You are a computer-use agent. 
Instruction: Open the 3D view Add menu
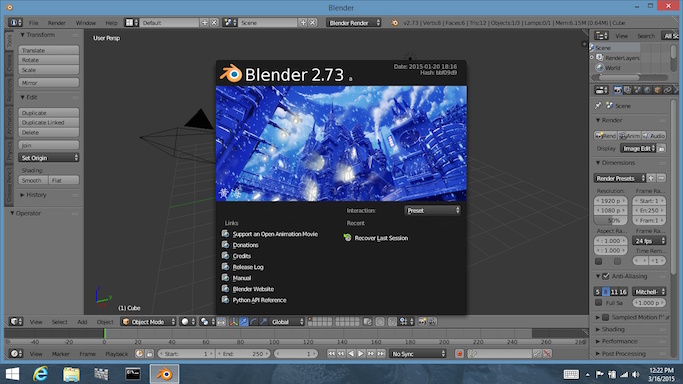[x=82, y=322]
